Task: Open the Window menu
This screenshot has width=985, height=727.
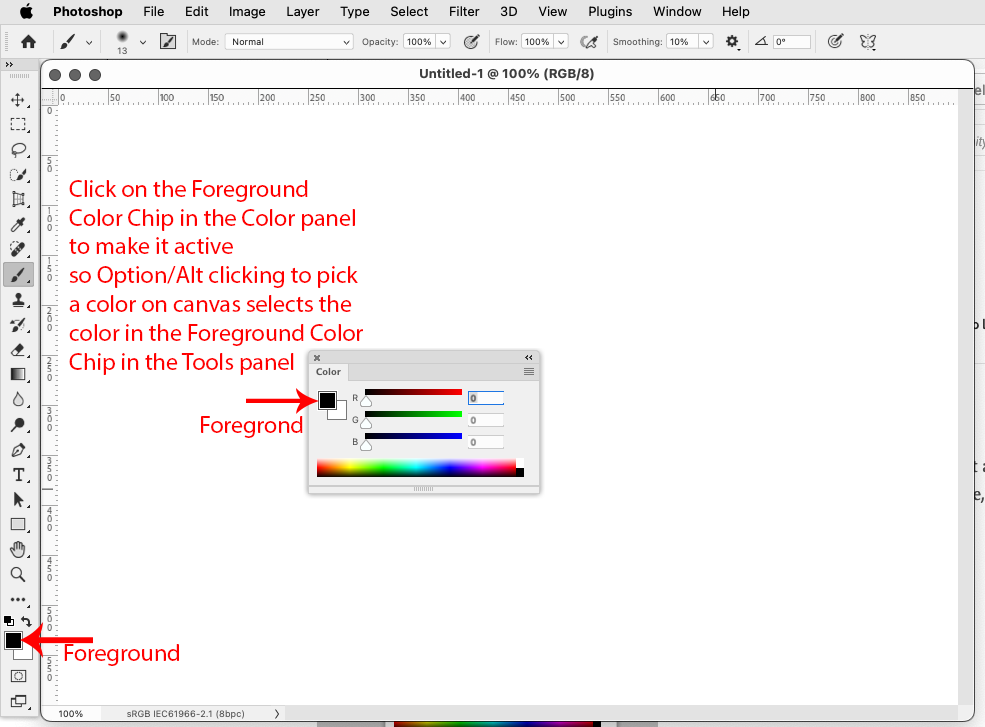Action: (677, 11)
